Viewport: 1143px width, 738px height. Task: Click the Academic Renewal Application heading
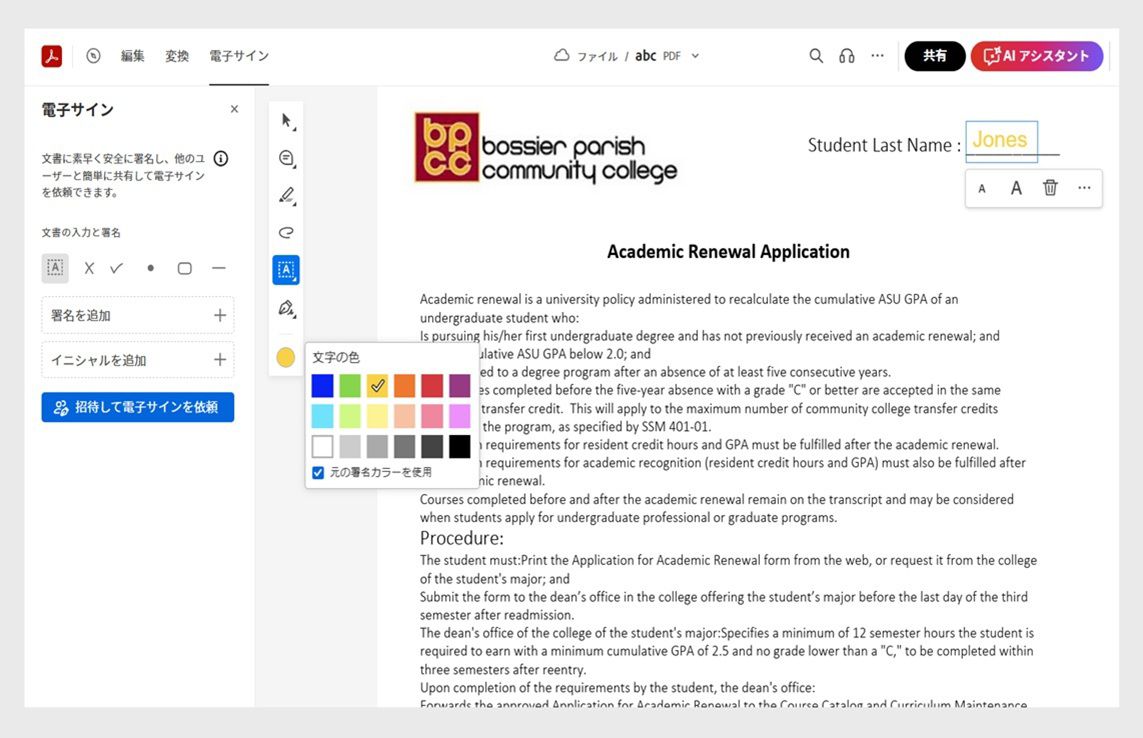pyautogui.click(x=728, y=252)
